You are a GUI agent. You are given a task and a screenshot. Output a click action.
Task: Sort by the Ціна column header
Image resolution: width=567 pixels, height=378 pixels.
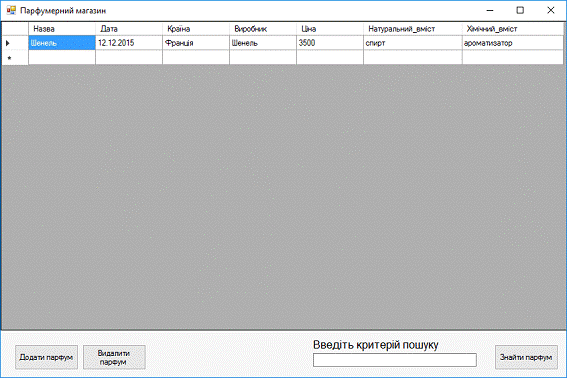330,29
